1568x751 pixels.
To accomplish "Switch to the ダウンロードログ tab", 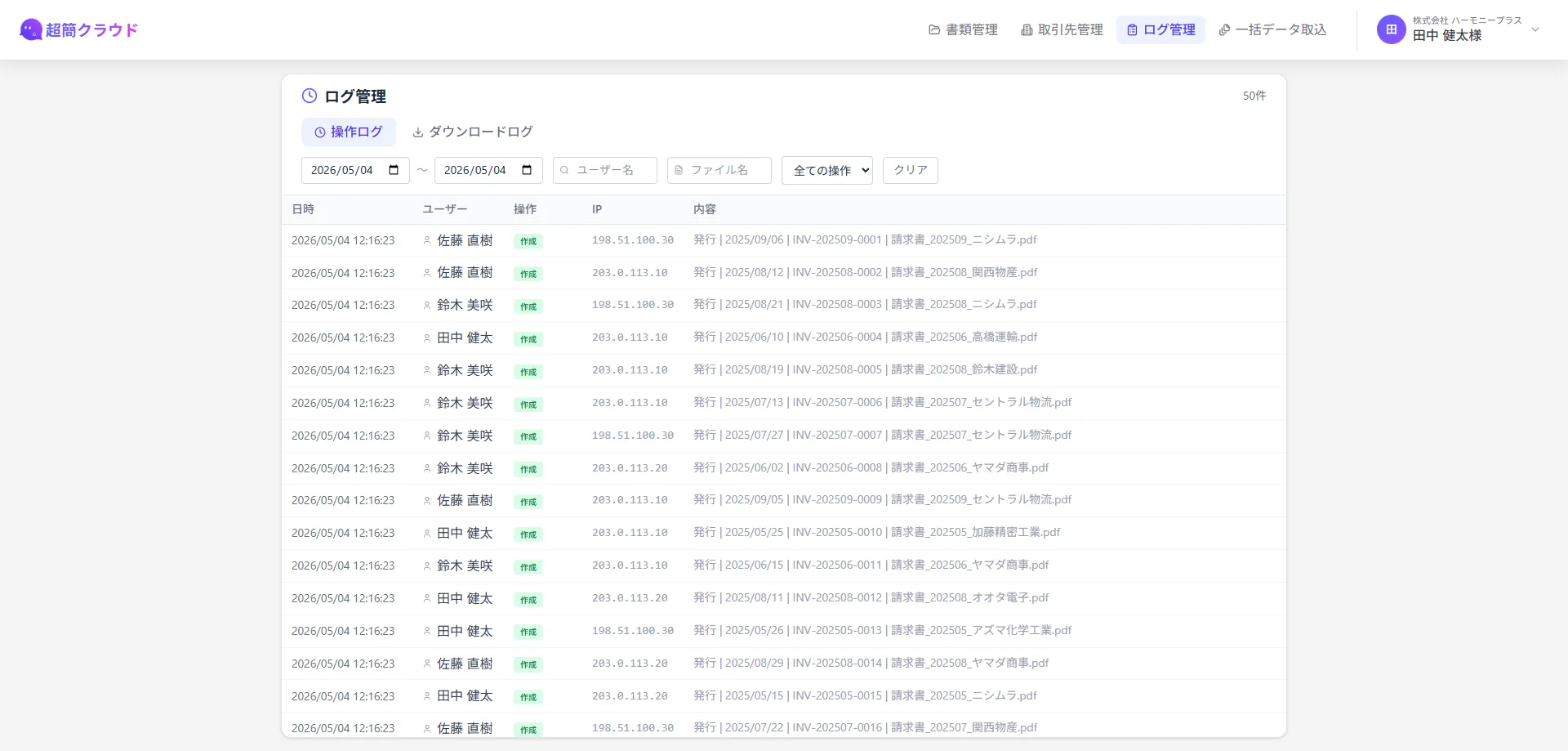I will [x=473, y=132].
